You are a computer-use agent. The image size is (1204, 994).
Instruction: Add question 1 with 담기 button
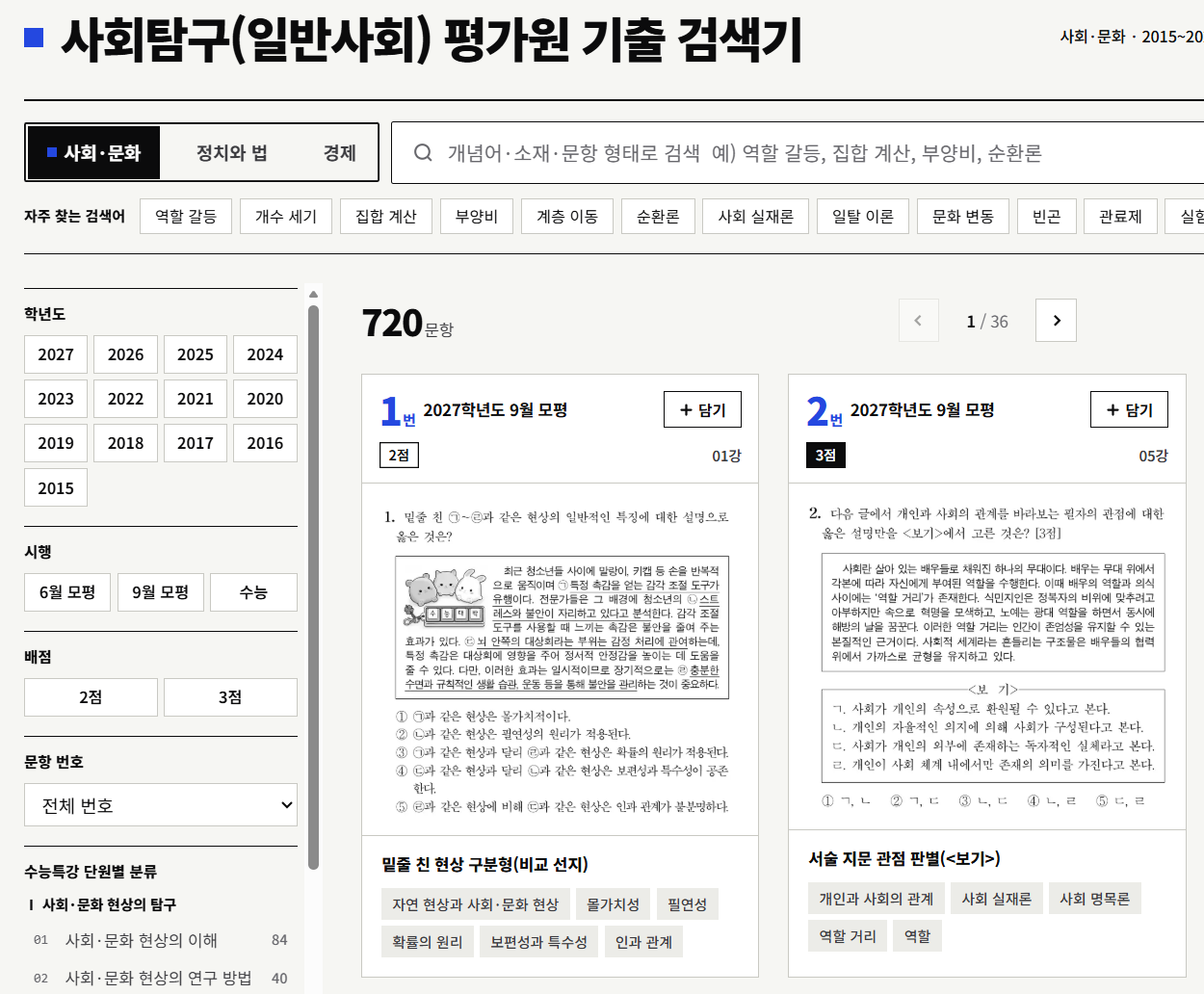pyautogui.click(x=702, y=409)
